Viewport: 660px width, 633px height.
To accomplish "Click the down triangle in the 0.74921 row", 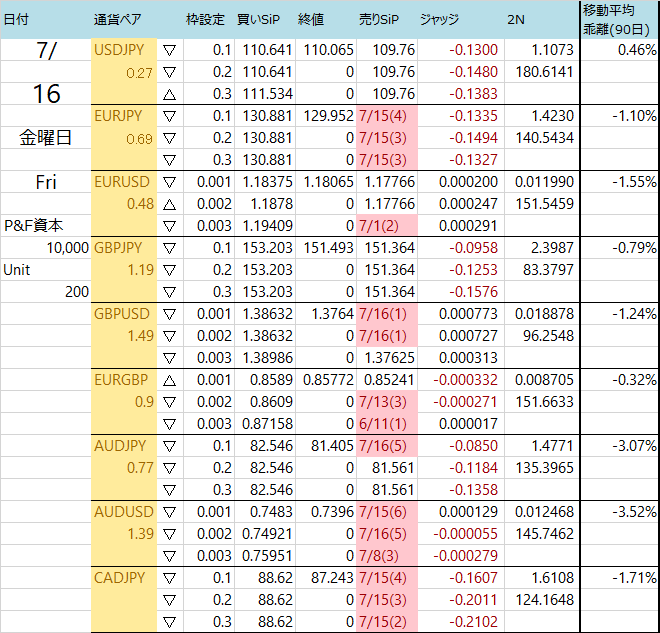I will pos(169,535).
